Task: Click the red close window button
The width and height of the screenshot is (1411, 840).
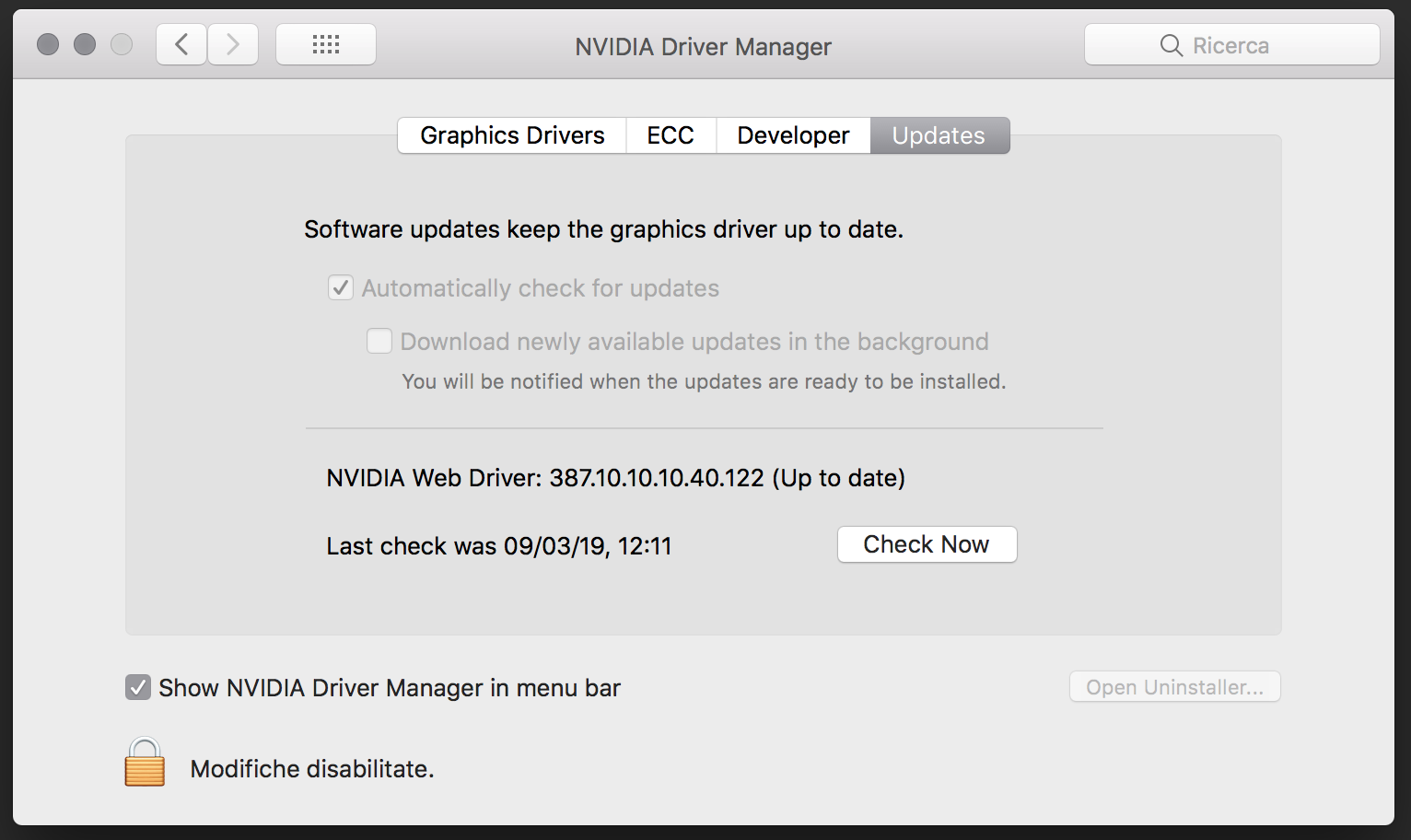Action: tap(48, 44)
